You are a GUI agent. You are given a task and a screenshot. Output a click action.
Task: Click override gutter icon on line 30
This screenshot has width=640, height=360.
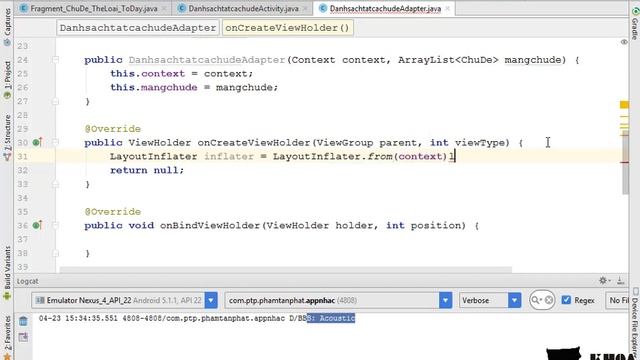click(37, 142)
